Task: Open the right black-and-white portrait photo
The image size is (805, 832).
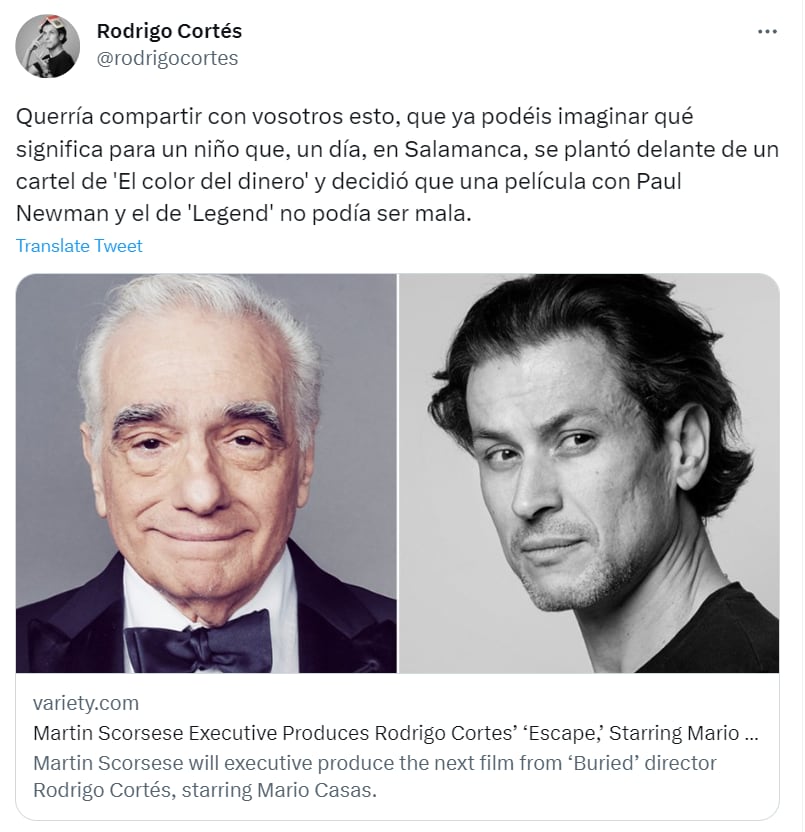Action: pos(589,473)
